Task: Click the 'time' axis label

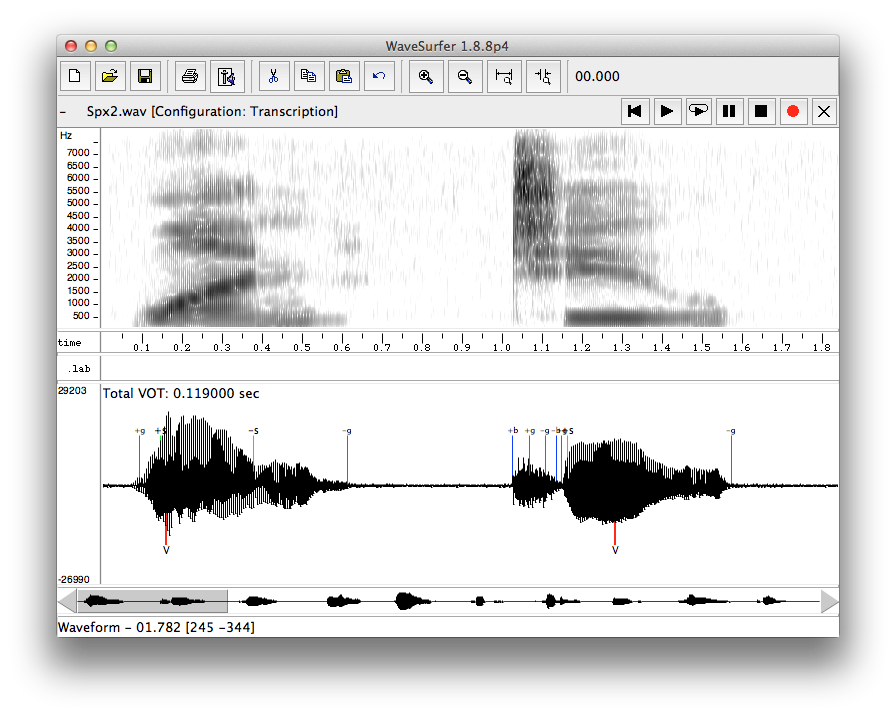Action: [70, 343]
